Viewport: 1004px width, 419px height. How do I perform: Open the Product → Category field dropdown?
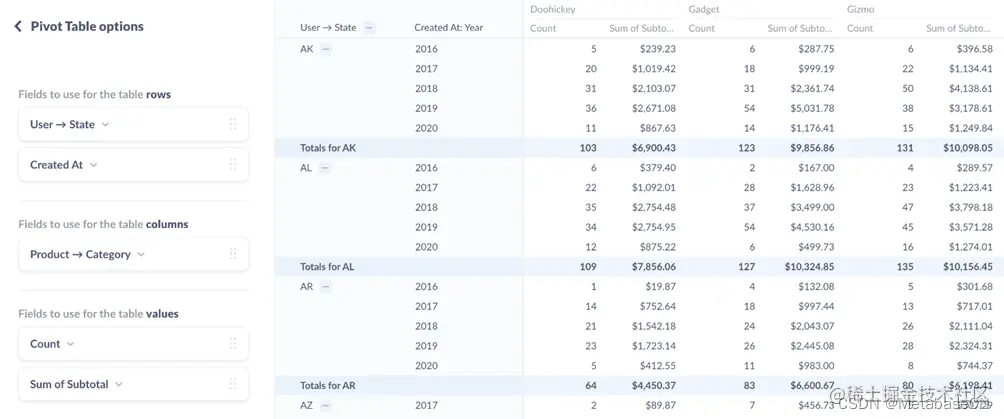[x=141, y=255]
